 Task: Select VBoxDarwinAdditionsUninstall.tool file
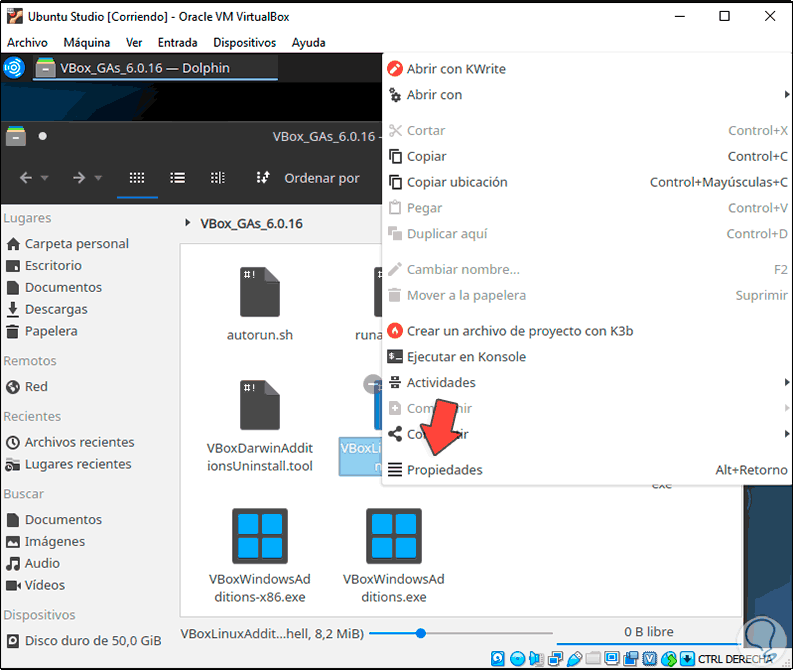[x=259, y=426]
